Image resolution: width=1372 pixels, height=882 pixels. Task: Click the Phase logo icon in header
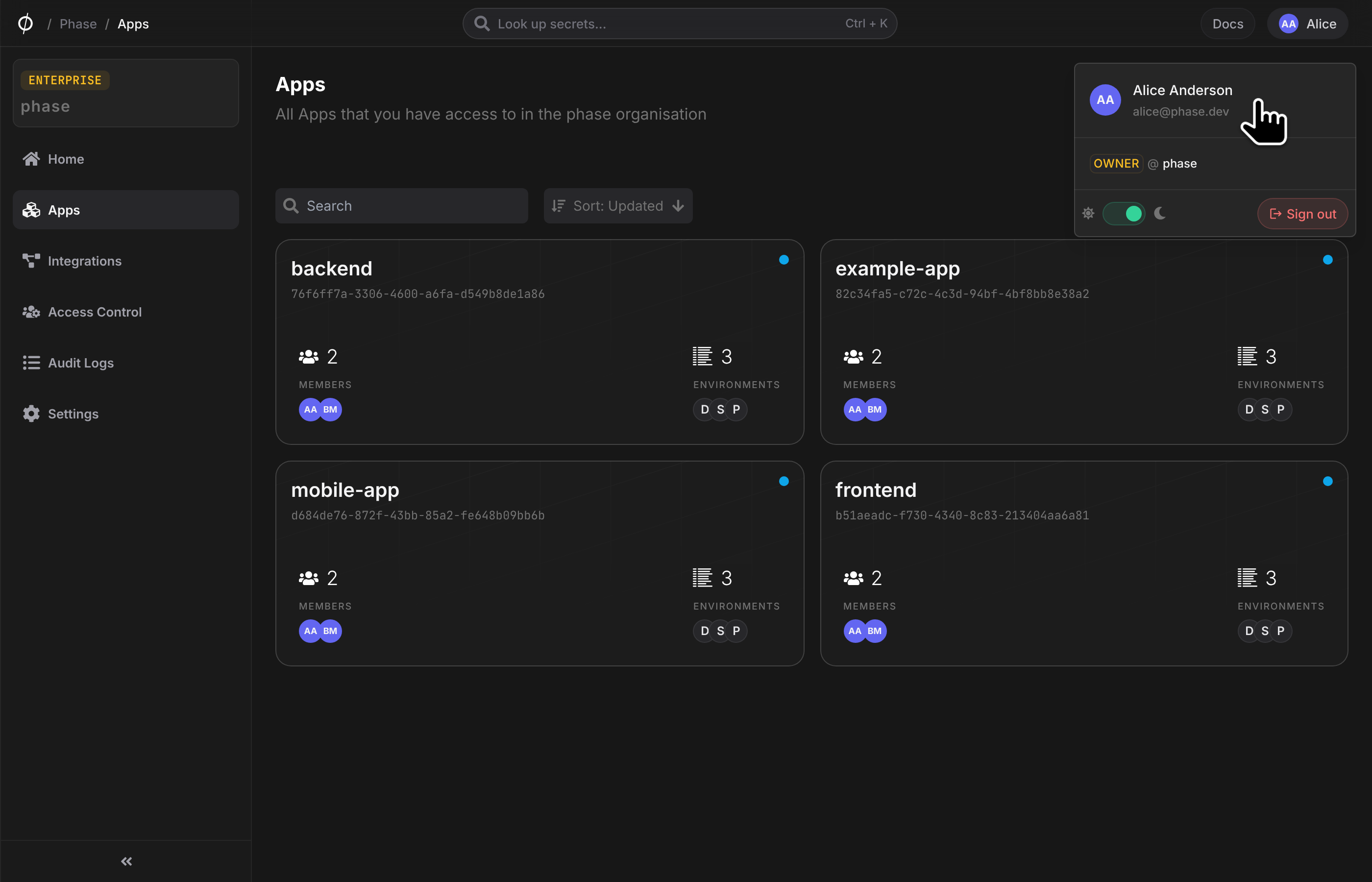click(x=25, y=24)
